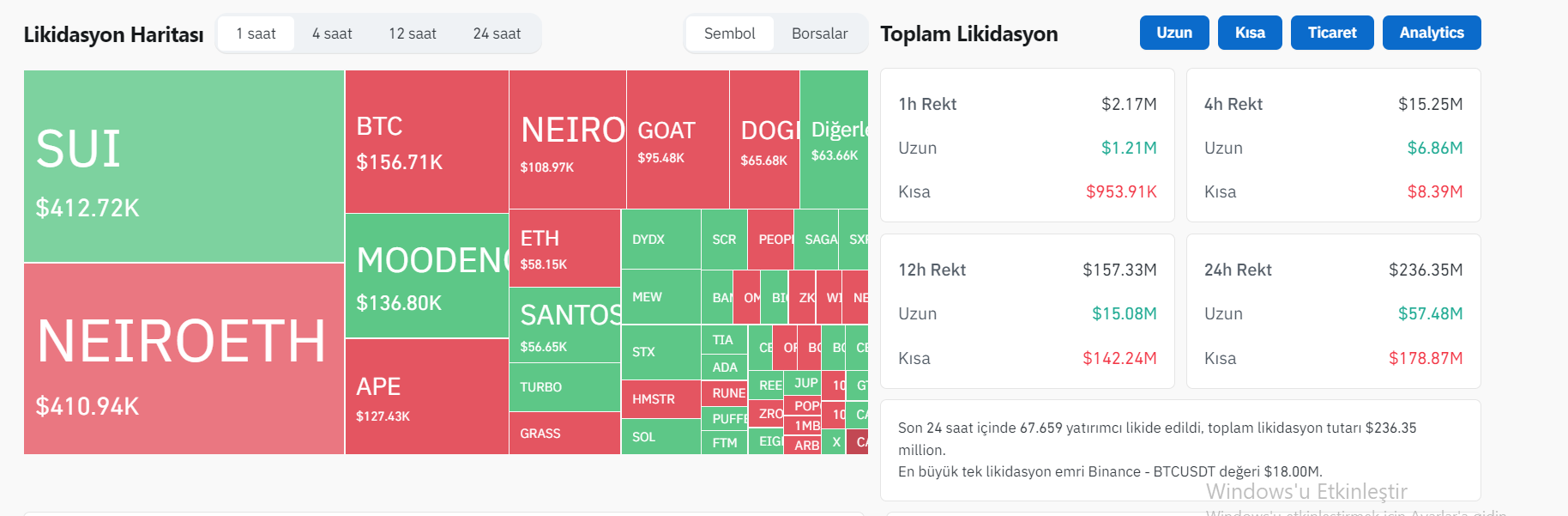Image resolution: width=1568 pixels, height=516 pixels.
Task: Open the BTC $156.71K tile
Action: [426, 142]
